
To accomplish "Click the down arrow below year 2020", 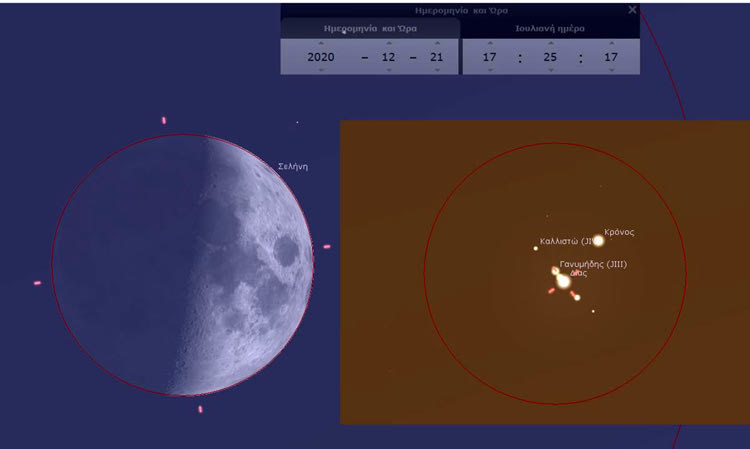I will point(320,71).
